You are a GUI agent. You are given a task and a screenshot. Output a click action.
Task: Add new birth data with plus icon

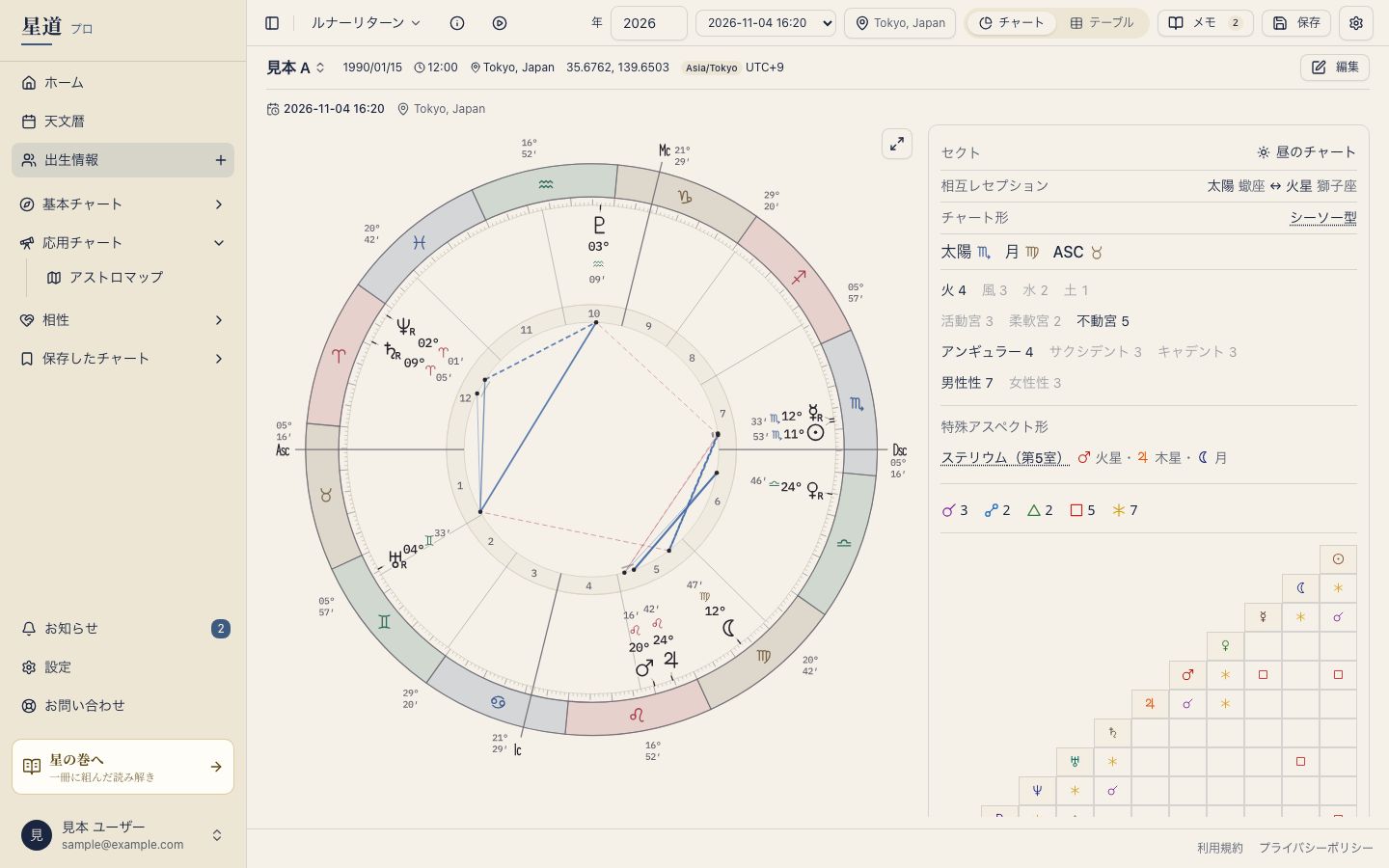220,160
